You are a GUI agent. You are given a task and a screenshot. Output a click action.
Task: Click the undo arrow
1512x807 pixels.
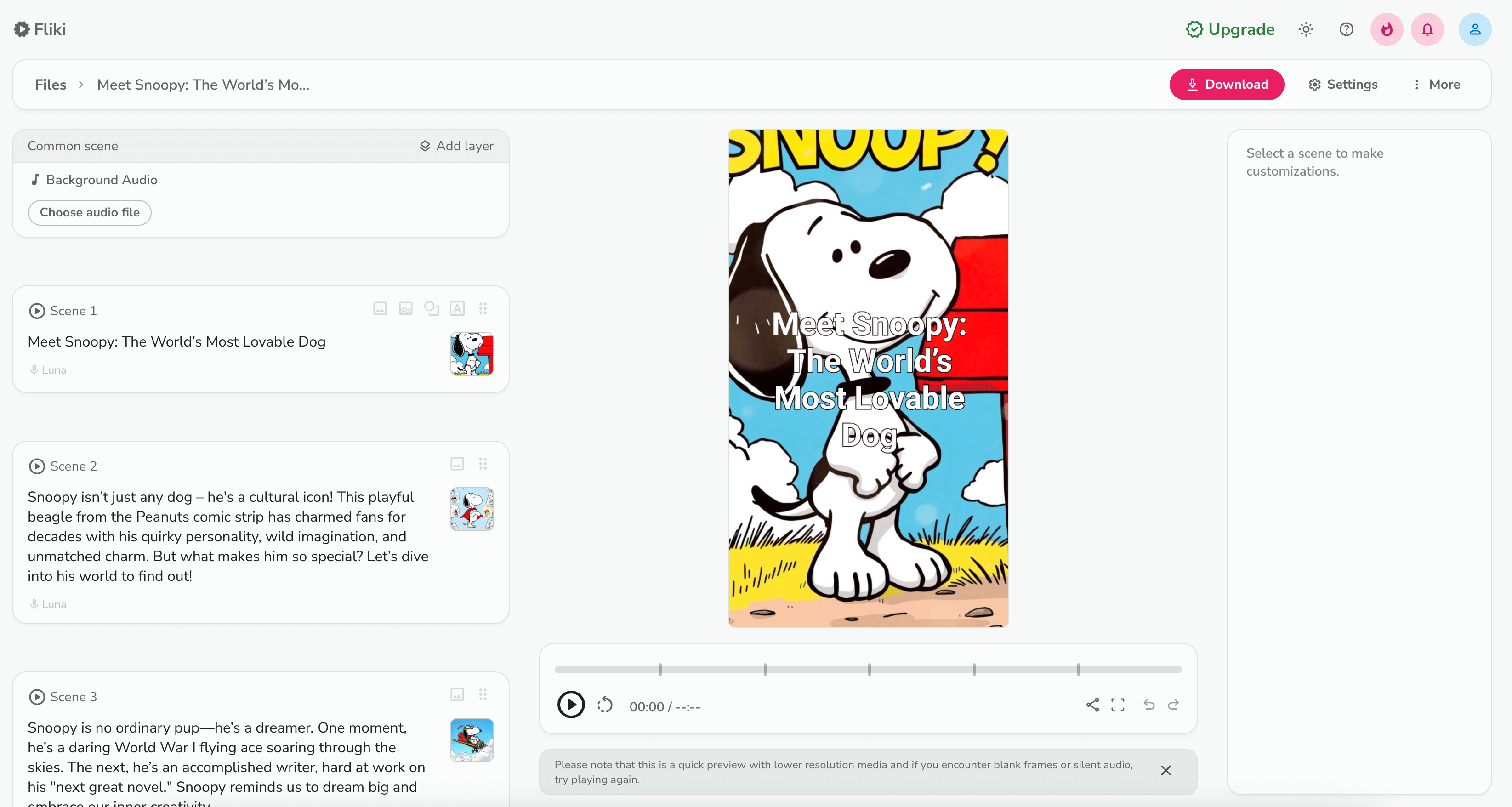click(1148, 705)
